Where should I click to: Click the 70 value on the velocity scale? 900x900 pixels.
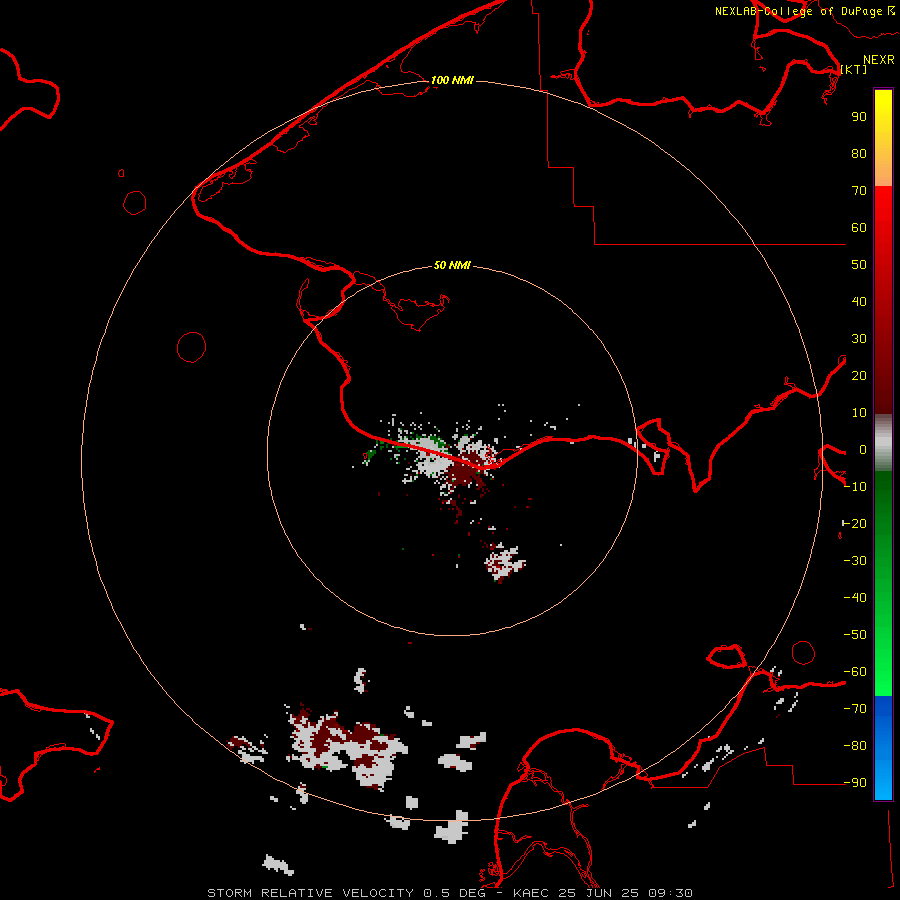pos(859,191)
